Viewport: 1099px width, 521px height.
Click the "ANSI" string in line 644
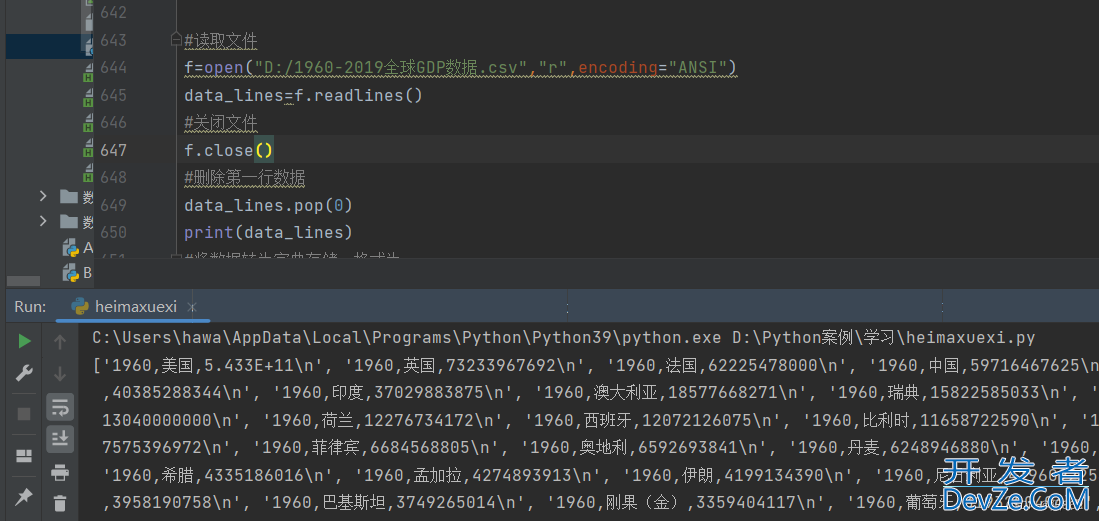tap(697, 67)
